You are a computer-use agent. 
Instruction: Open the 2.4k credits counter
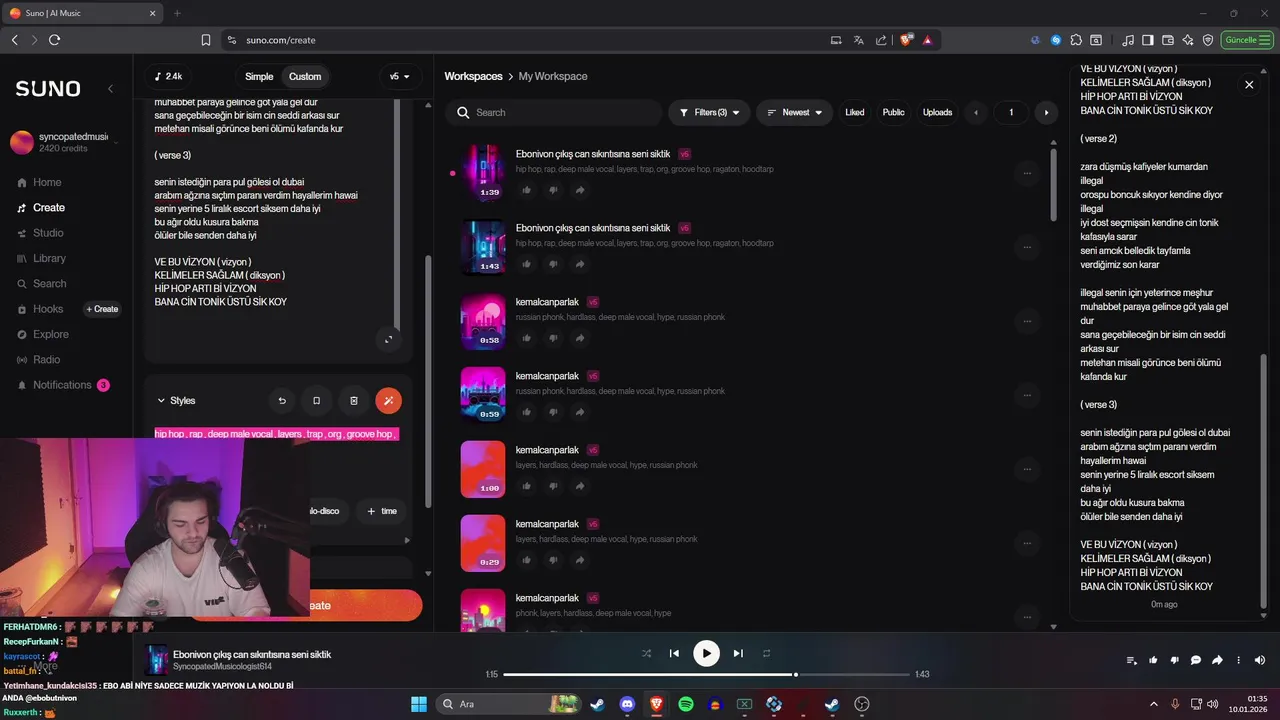[169, 77]
